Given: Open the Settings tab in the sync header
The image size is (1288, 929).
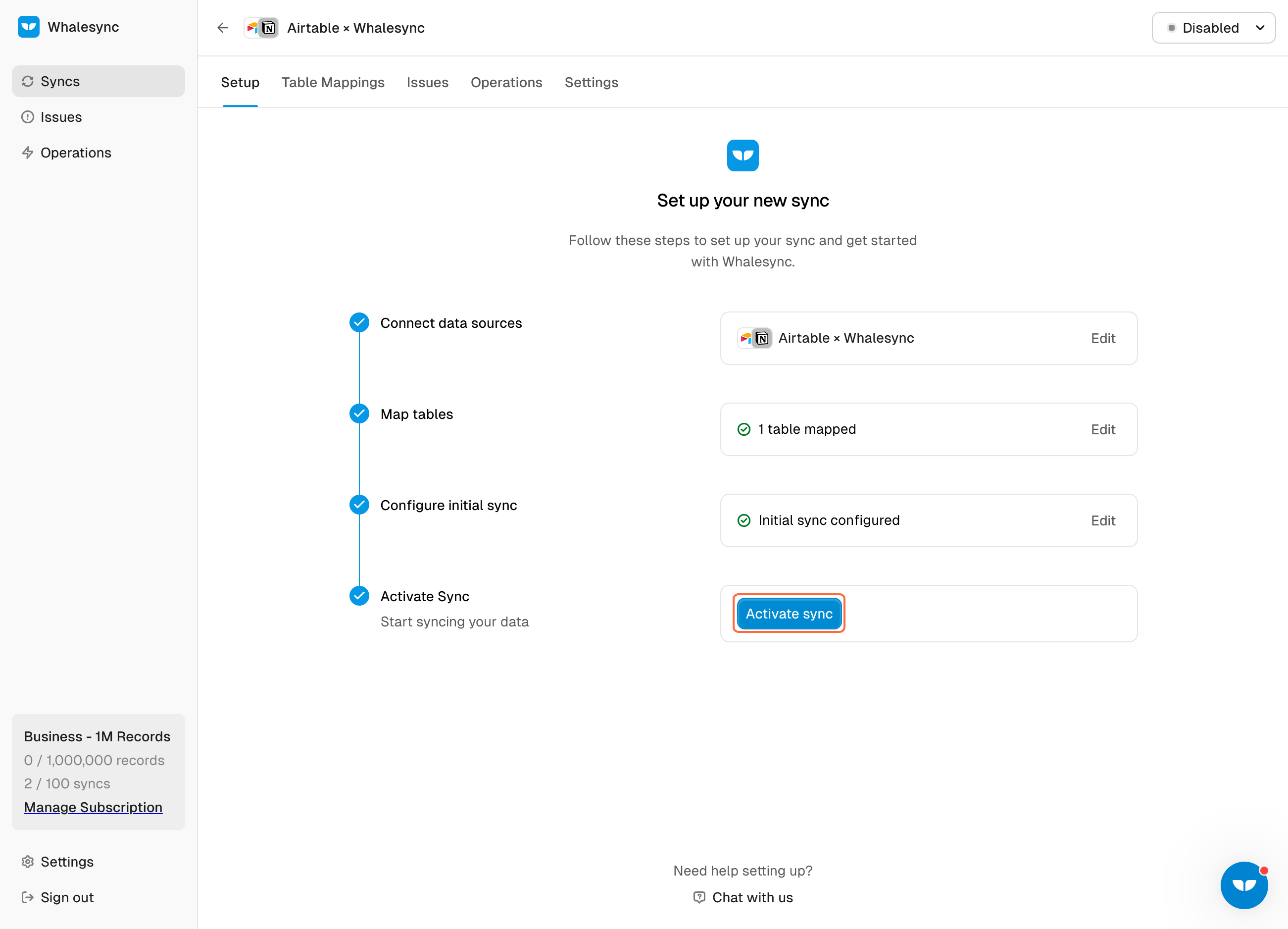Looking at the screenshot, I should pyautogui.click(x=592, y=82).
